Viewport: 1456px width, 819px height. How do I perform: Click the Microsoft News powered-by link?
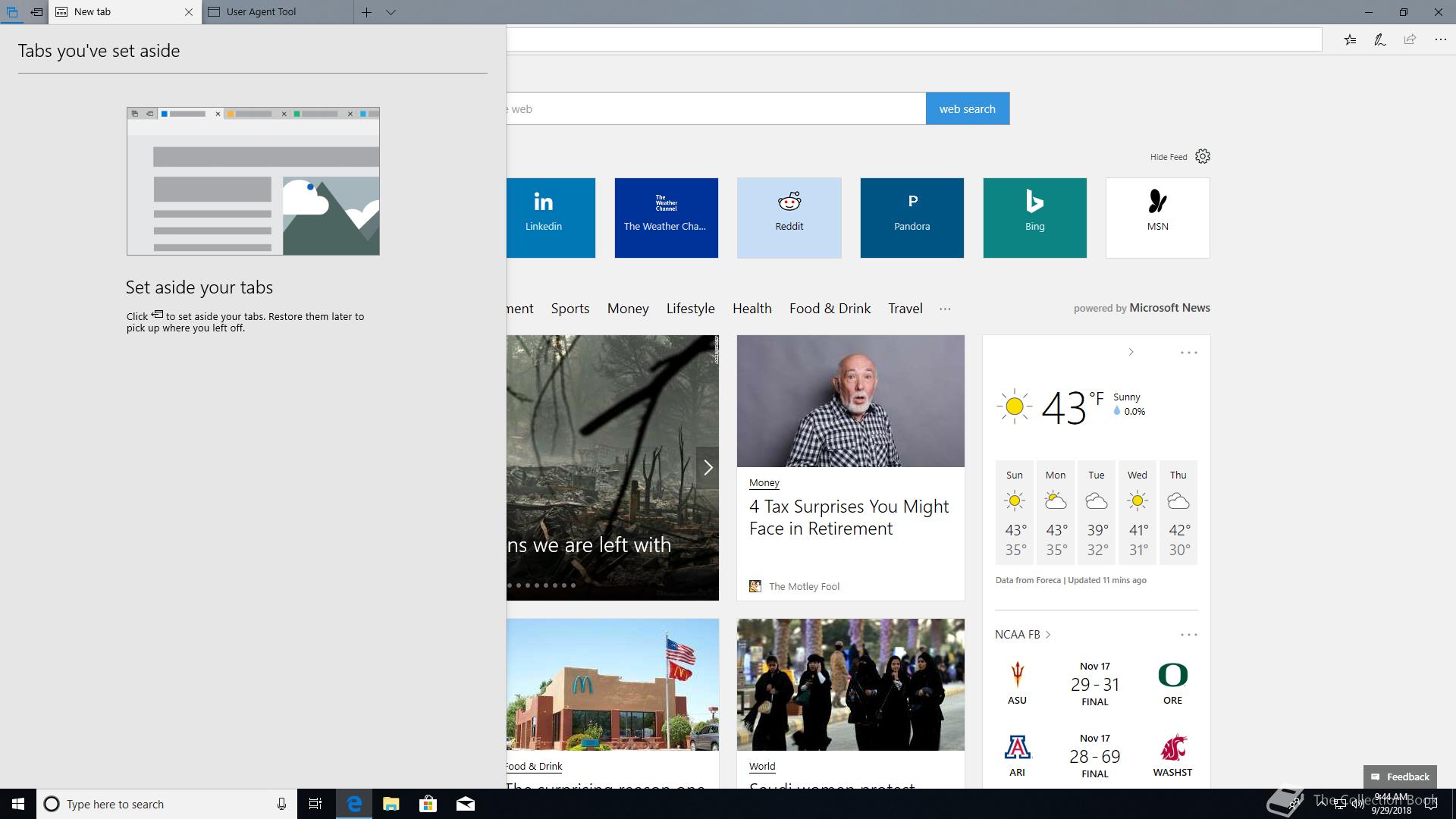click(x=1169, y=308)
